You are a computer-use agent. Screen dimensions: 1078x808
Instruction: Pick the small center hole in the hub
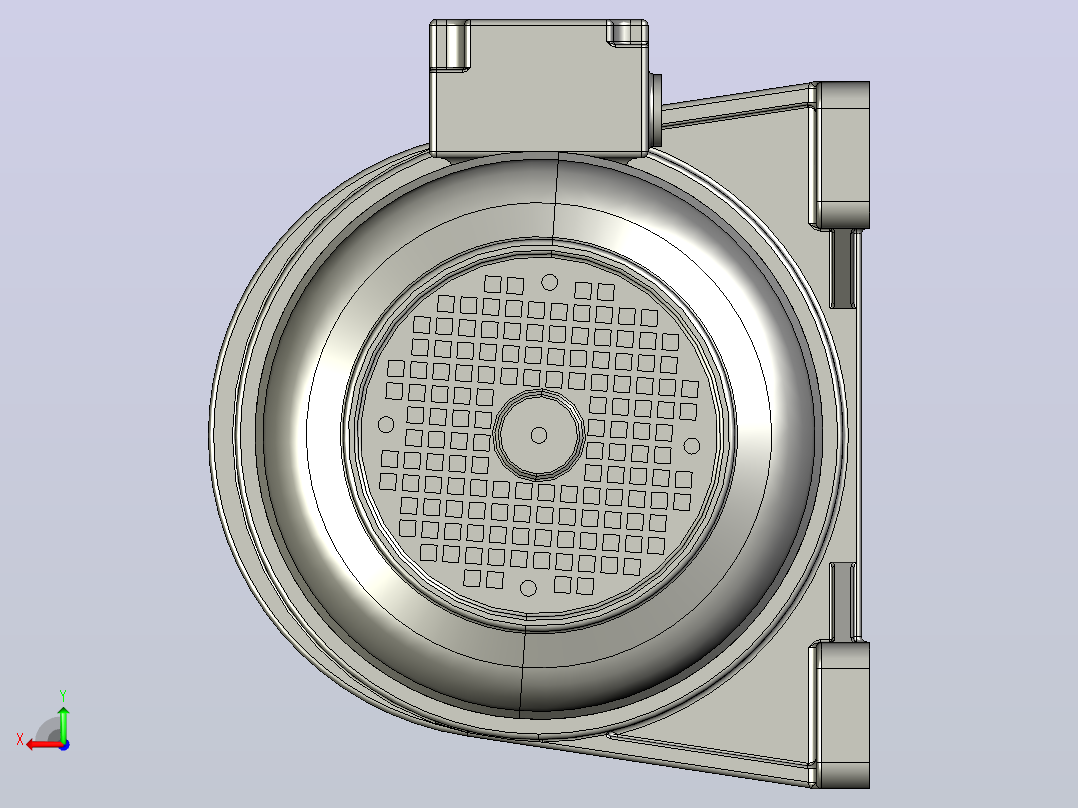pyautogui.click(x=539, y=435)
